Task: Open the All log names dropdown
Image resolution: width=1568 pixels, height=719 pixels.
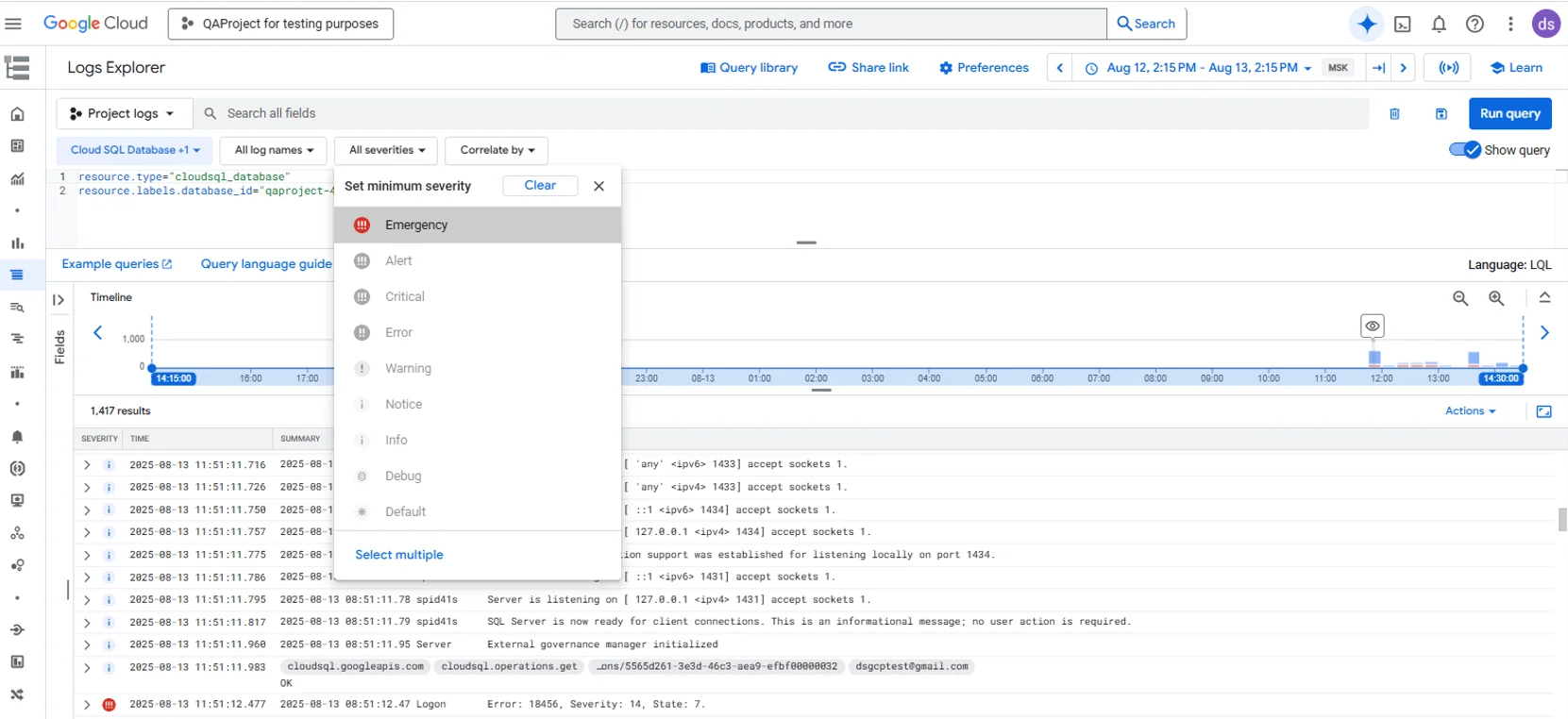Action: tap(274, 150)
